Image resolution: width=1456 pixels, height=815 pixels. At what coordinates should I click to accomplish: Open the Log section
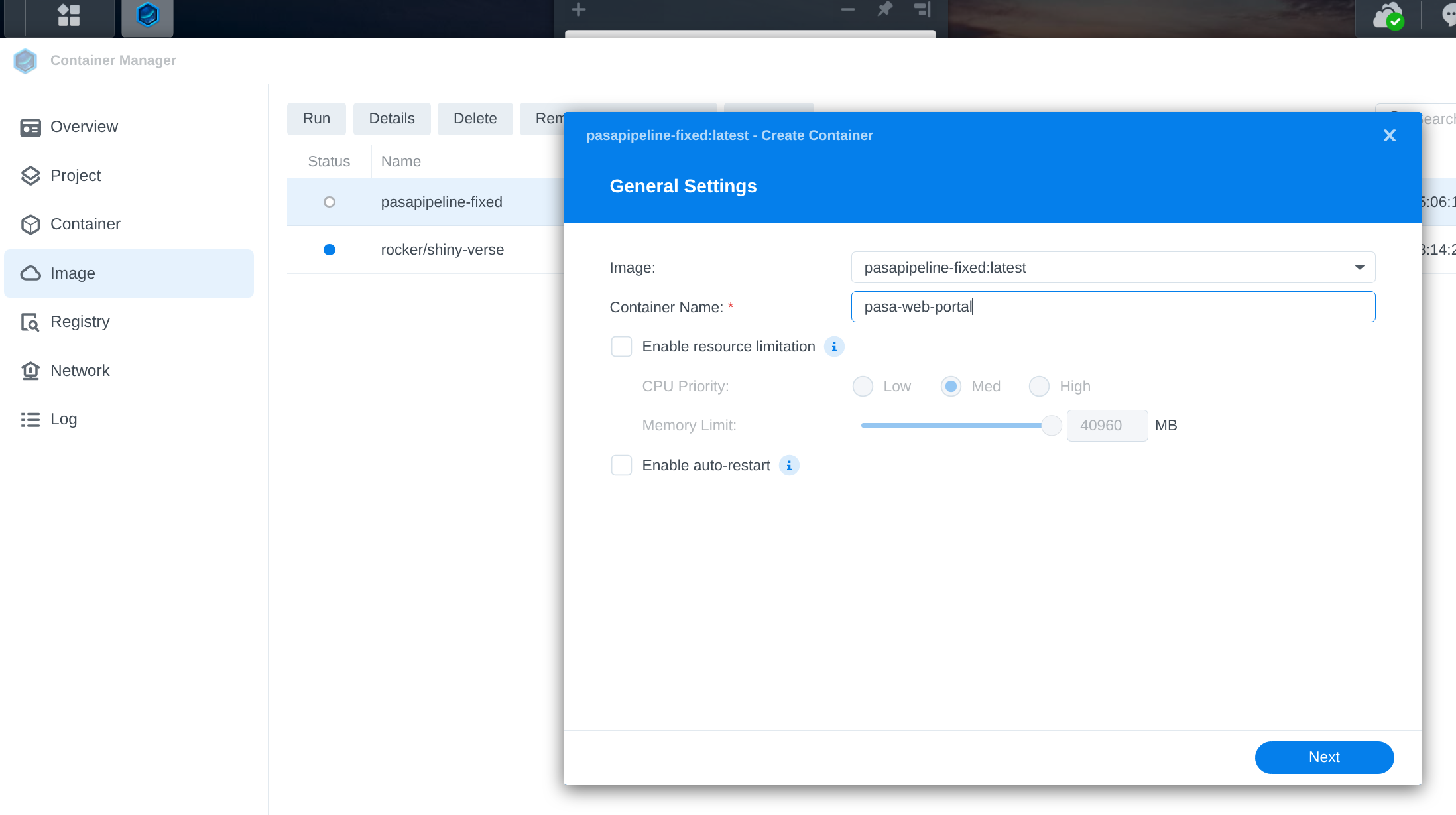click(64, 419)
